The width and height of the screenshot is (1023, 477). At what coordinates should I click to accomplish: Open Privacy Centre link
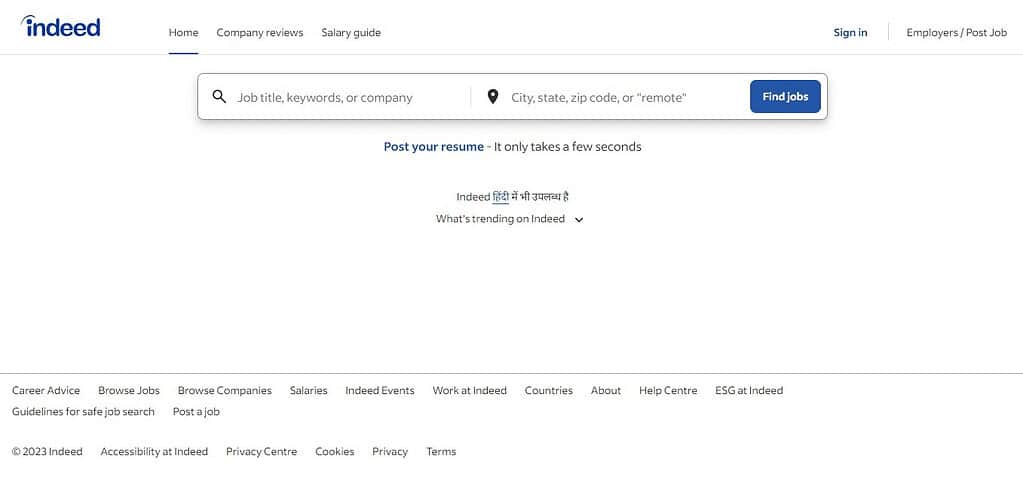[261, 452]
